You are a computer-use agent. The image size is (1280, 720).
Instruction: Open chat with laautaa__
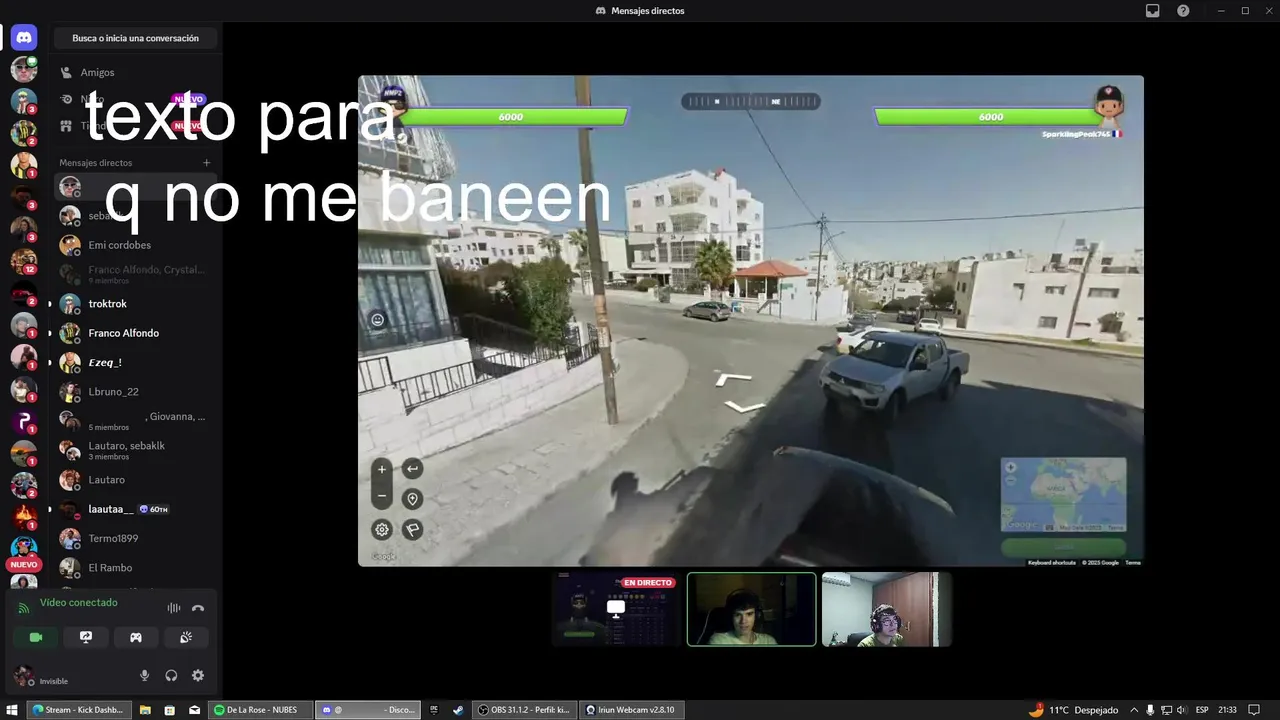pos(135,509)
